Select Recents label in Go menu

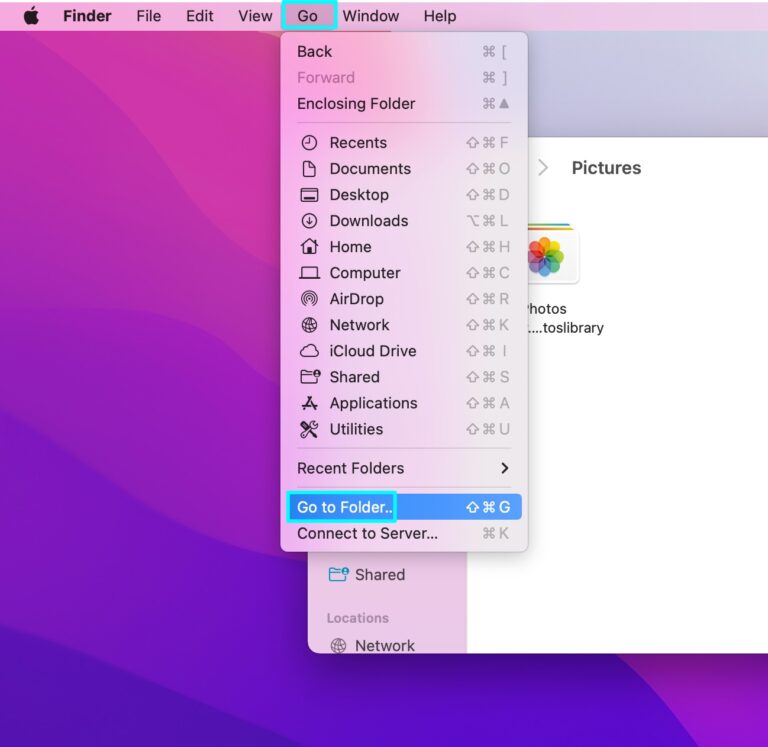(x=358, y=143)
